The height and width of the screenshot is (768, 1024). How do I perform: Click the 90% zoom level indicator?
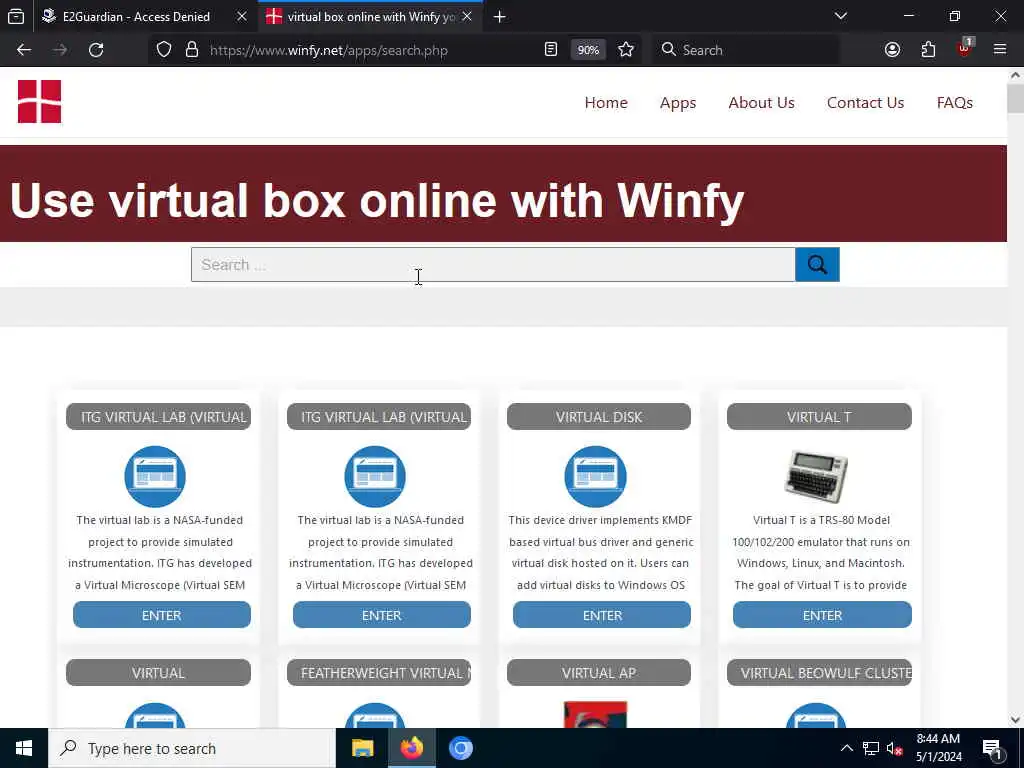588,50
